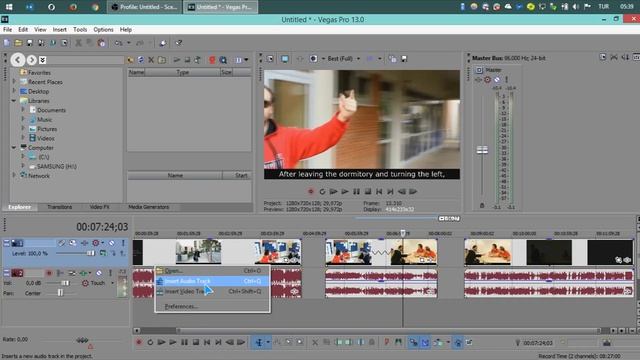Arm audio track 2 for record
Image resolution: width=640 pixels, height=360 pixels.
(x=49, y=273)
